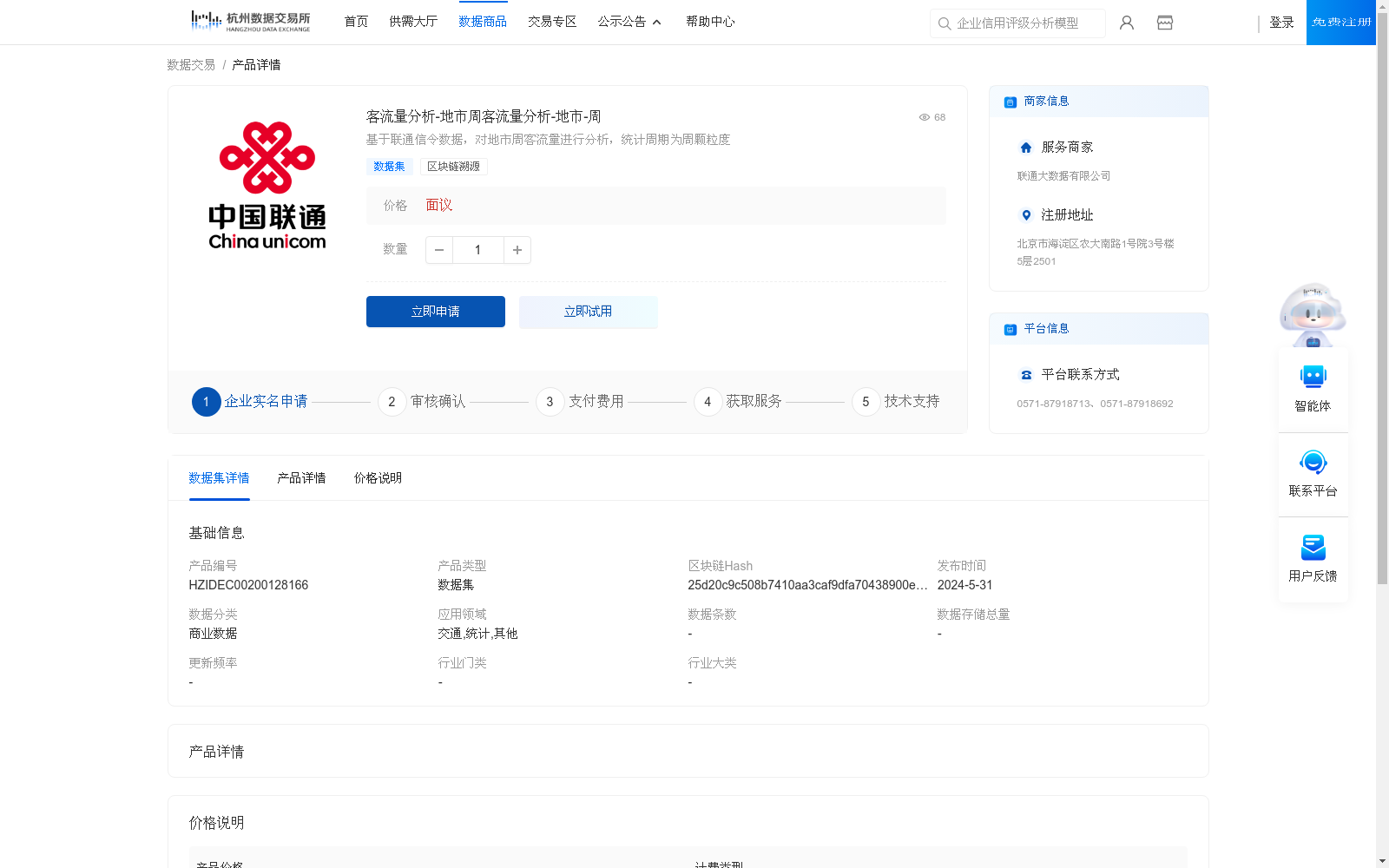The height and width of the screenshot is (868, 1389).
Task: Open 帮助中心 navigation item
Action: [x=710, y=22]
